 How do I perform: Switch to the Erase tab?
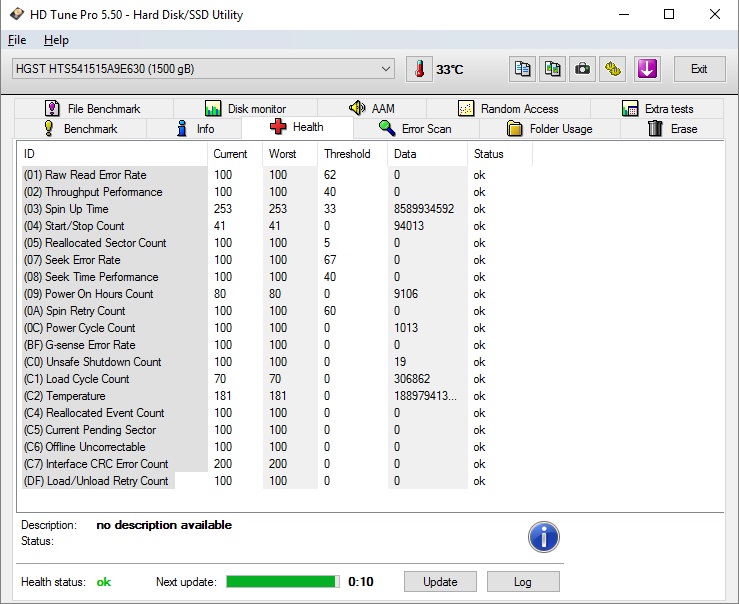[x=672, y=129]
